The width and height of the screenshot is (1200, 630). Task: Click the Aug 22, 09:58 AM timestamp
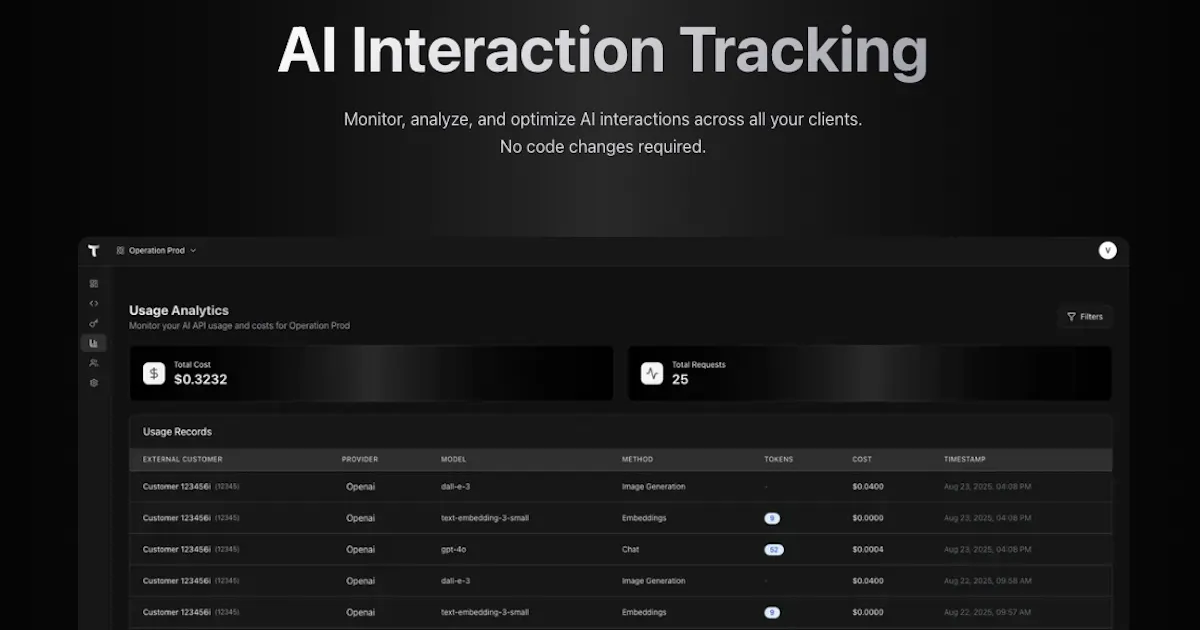click(x=988, y=581)
